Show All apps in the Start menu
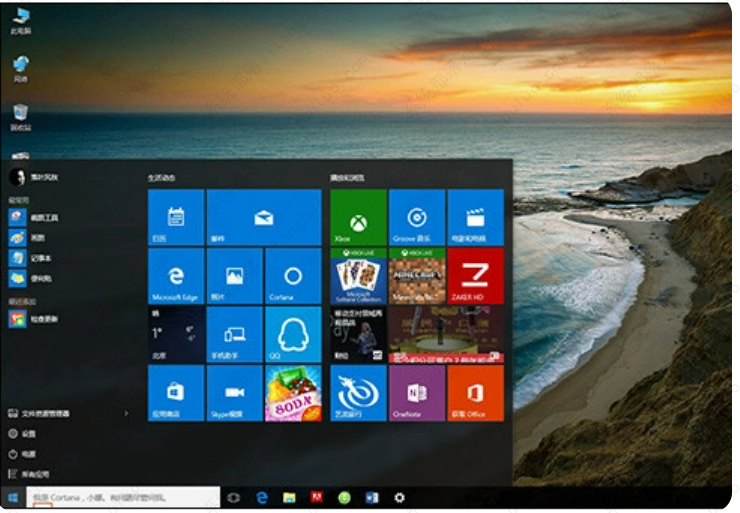Screen dimensions: 740x513 (x=28, y=474)
